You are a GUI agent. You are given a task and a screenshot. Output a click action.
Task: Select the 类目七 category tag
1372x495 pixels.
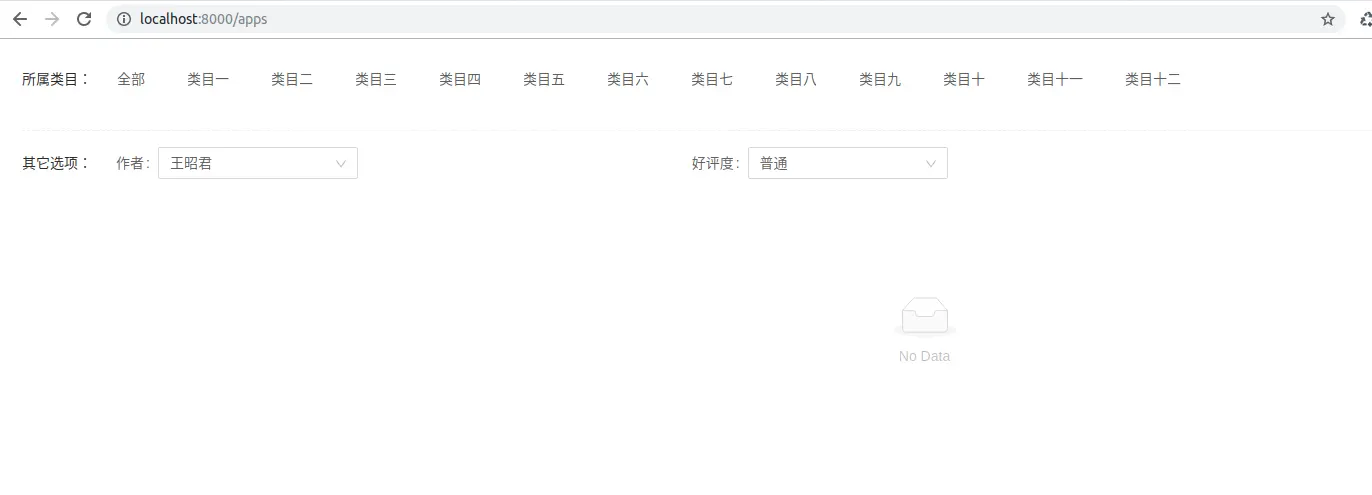tap(712, 79)
